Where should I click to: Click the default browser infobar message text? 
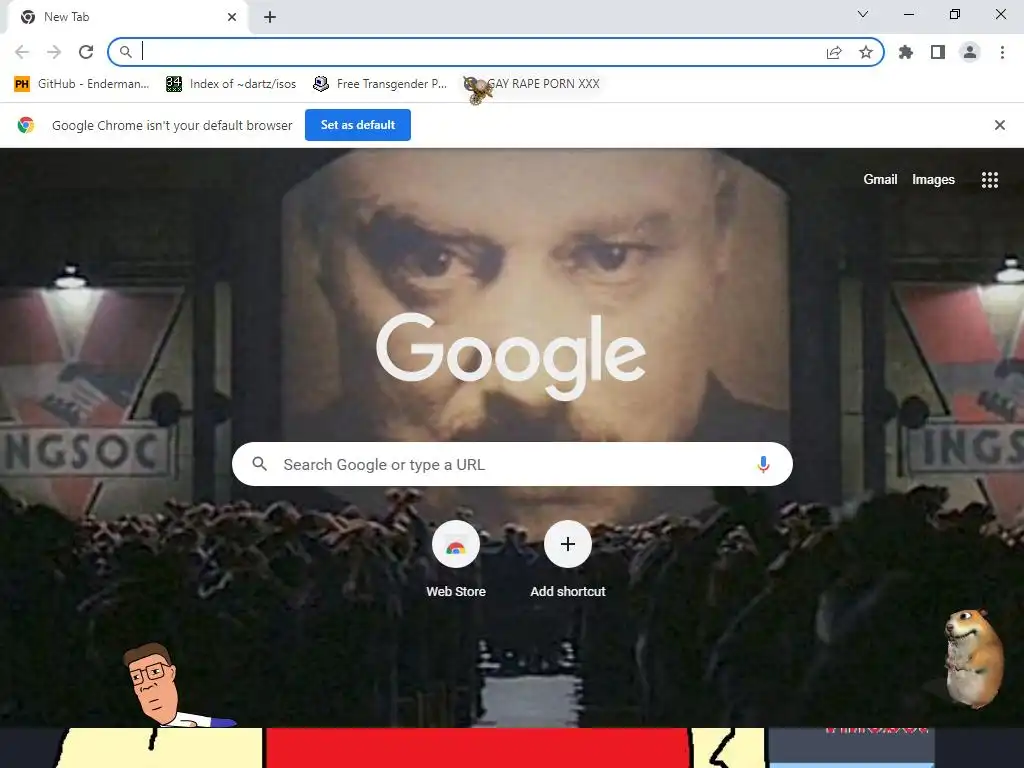(172, 125)
